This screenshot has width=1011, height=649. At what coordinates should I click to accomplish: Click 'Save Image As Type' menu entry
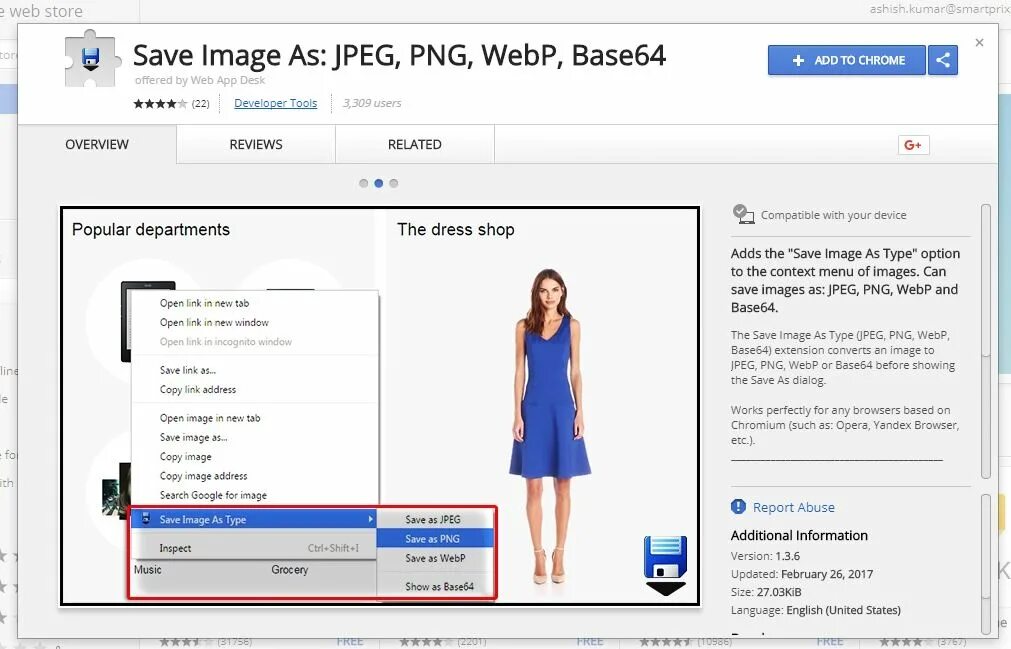pos(253,519)
